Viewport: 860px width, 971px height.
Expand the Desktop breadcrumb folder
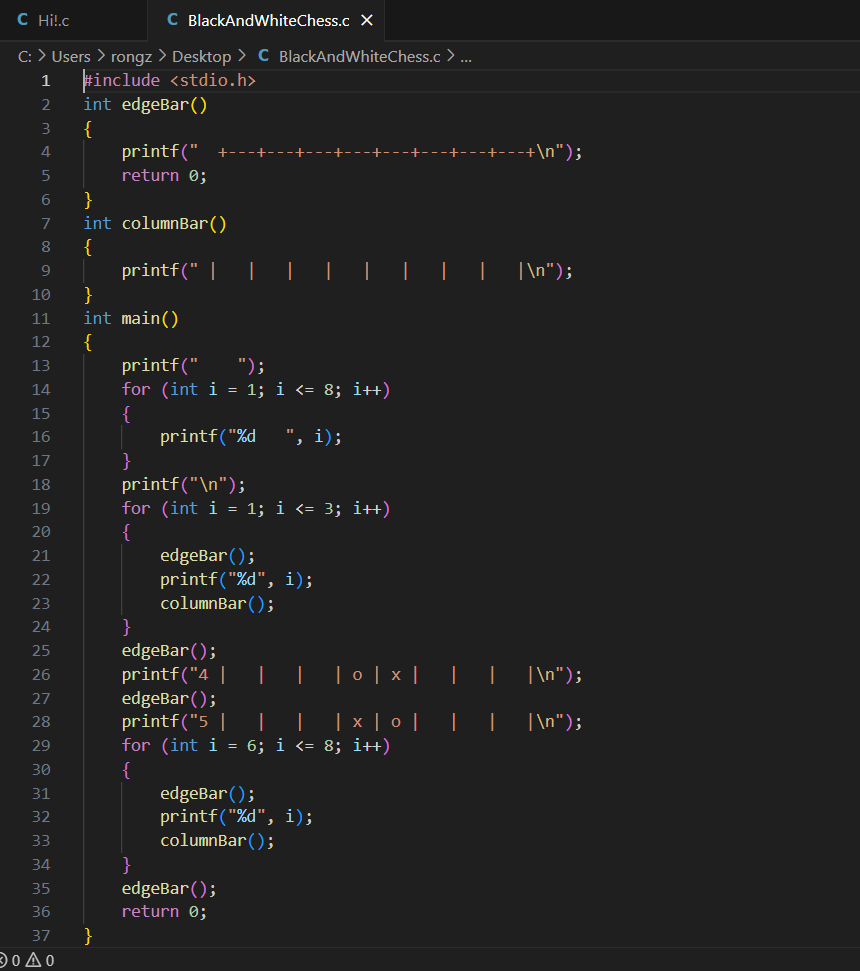click(x=201, y=57)
